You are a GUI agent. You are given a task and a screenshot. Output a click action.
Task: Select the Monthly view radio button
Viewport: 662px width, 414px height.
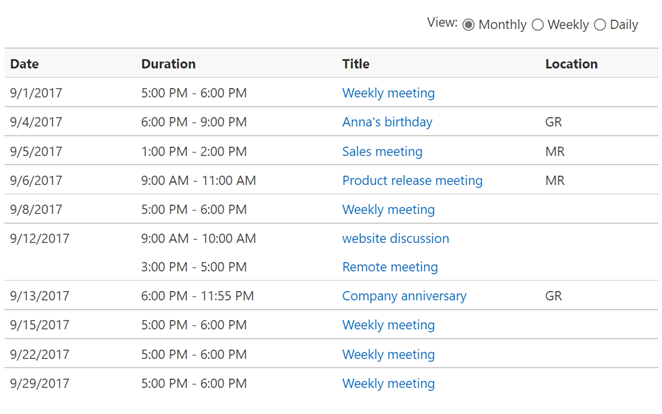(468, 24)
